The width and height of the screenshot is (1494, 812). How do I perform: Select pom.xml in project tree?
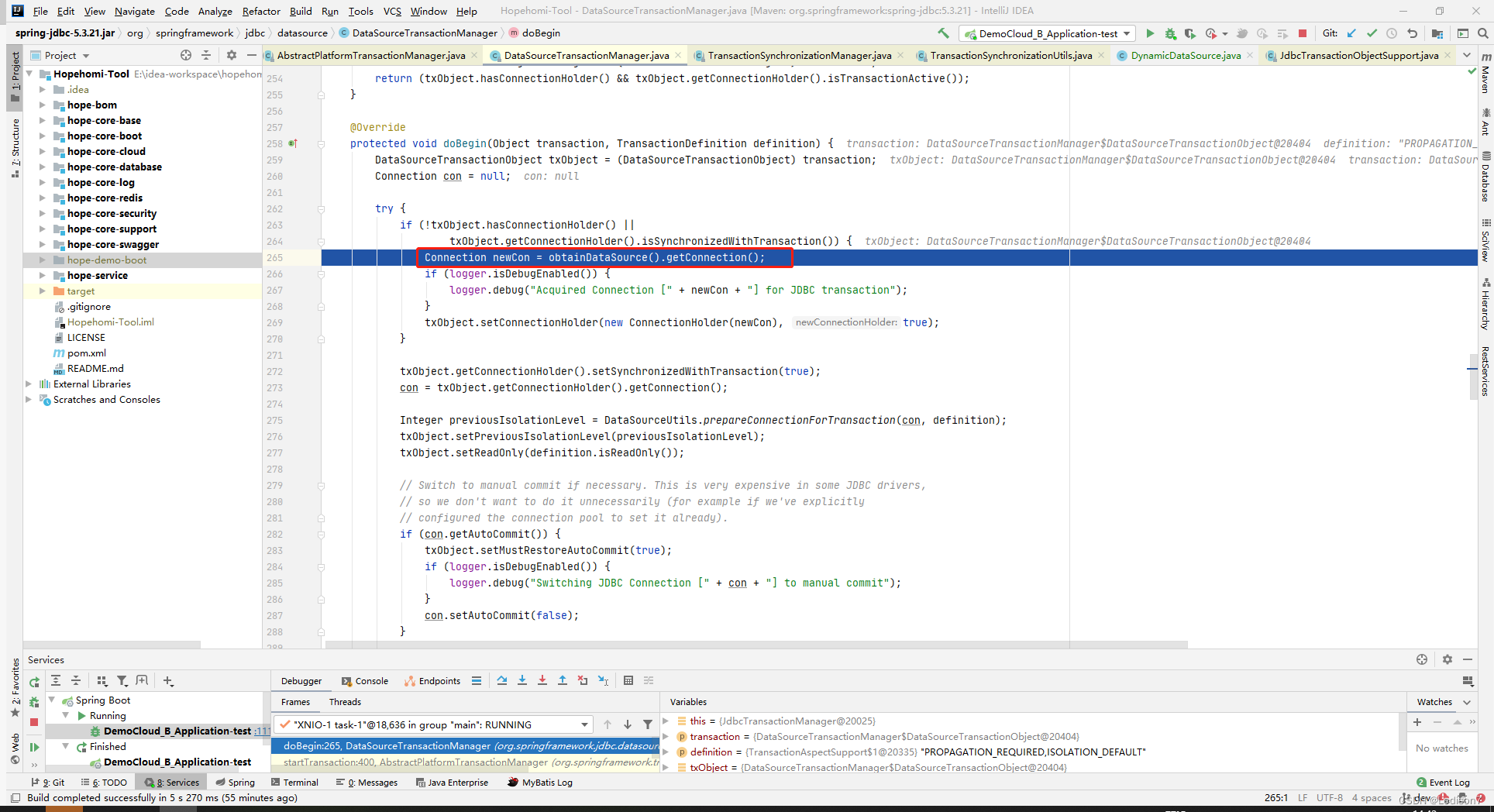86,353
